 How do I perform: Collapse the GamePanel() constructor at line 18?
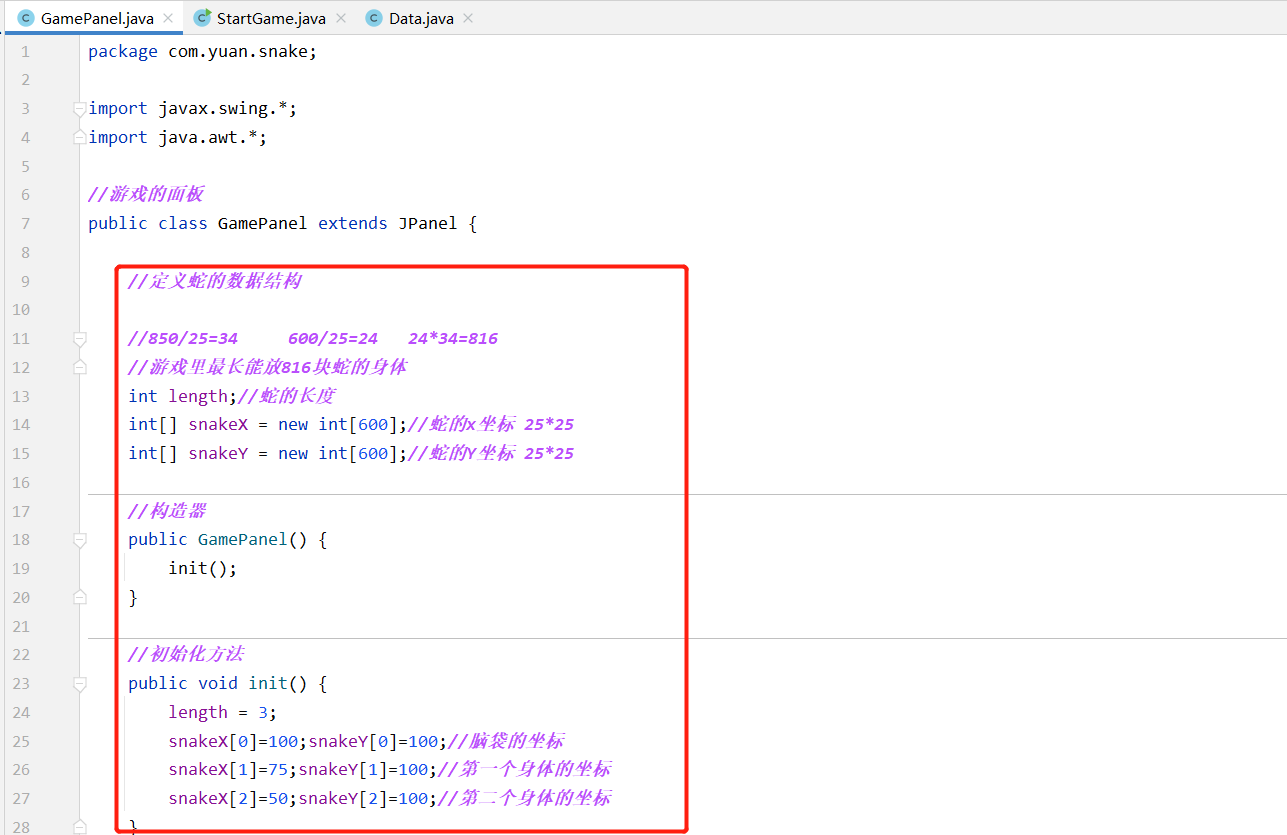click(80, 540)
